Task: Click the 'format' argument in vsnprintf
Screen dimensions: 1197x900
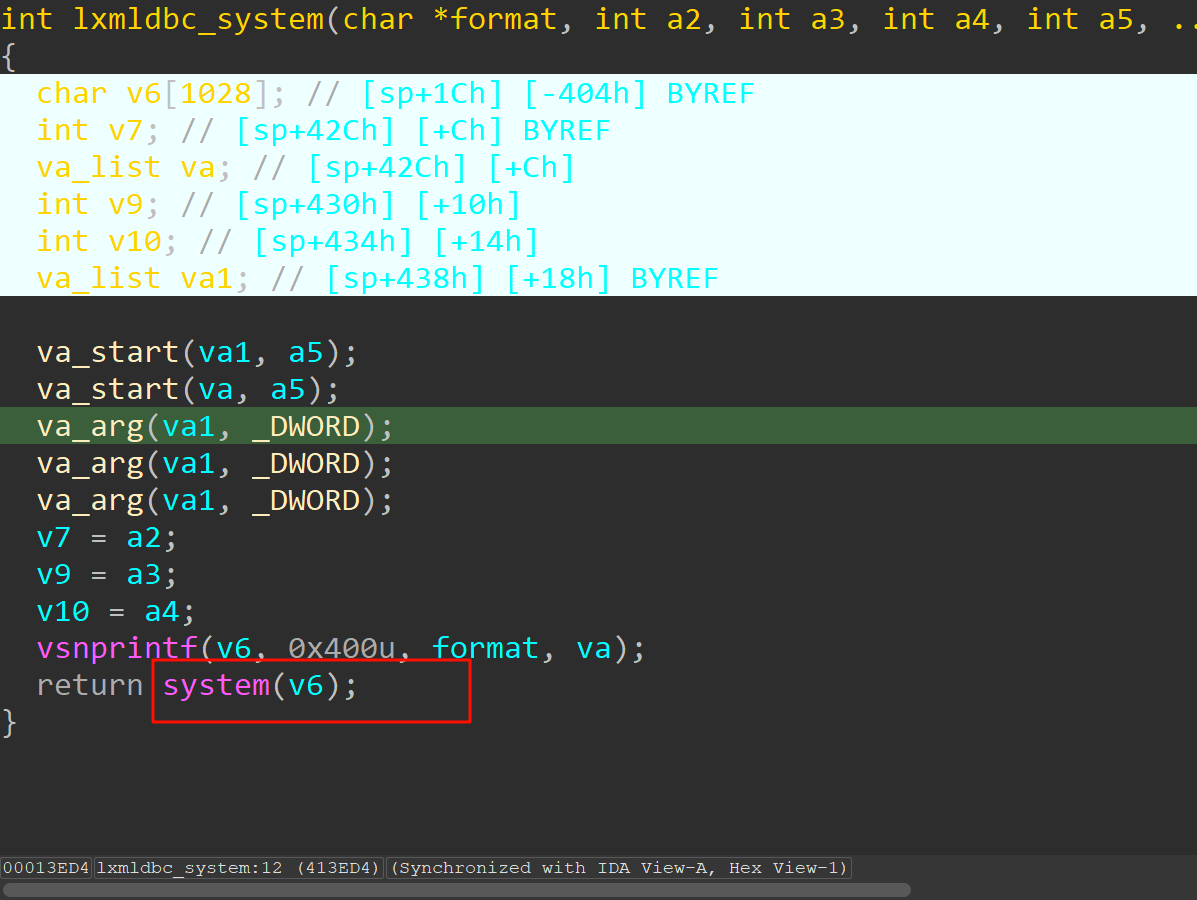Action: (486, 648)
